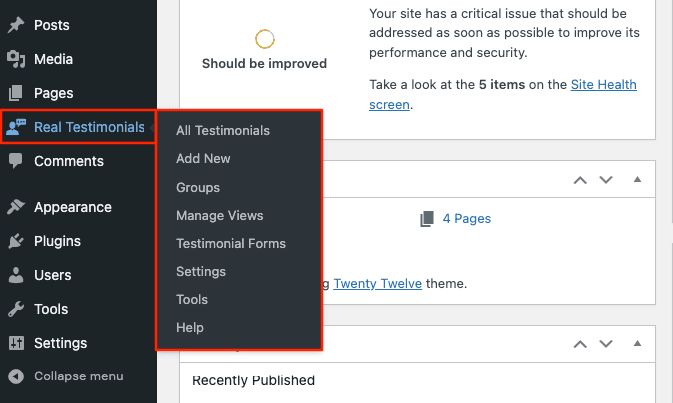Viewport: 673px width, 403px height.
Task: Select Settings in Real Testimonials submenu
Action: tap(201, 272)
